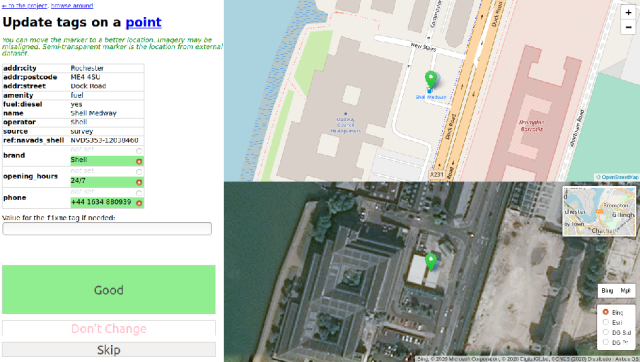Click the source value survey
Viewport: 640px width, 362px height.
[x=82, y=131]
